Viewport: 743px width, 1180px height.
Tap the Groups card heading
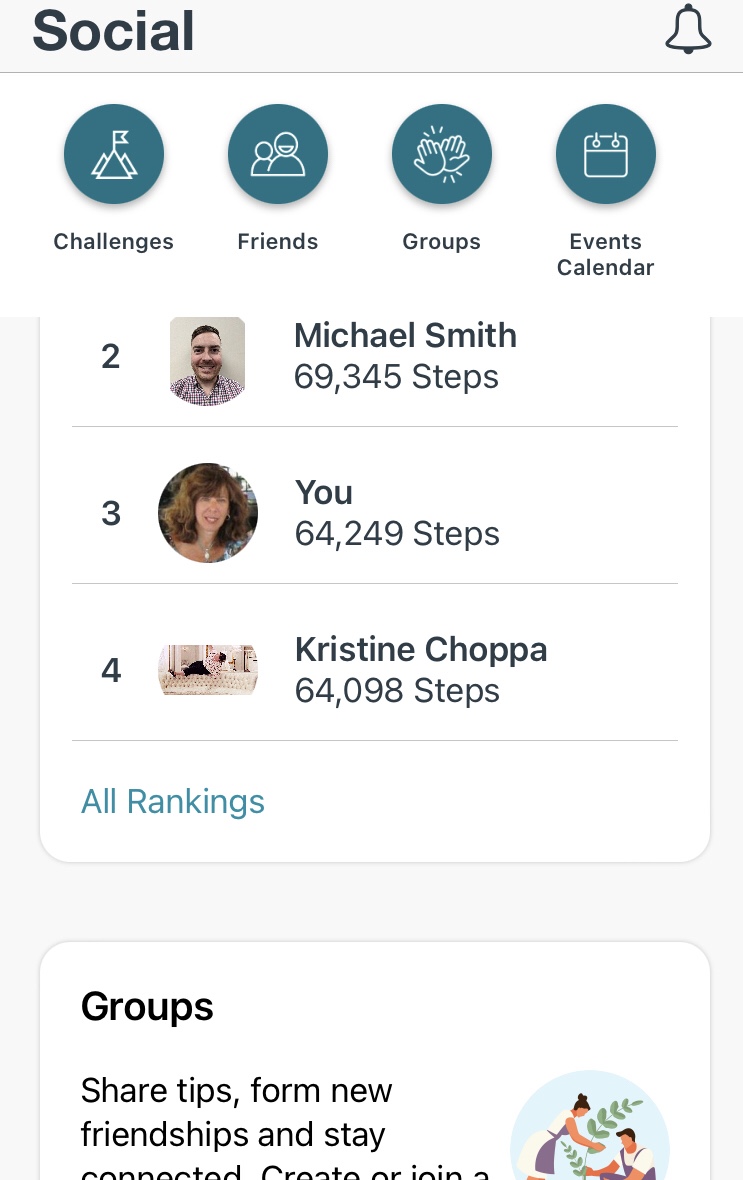[148, 1006]
